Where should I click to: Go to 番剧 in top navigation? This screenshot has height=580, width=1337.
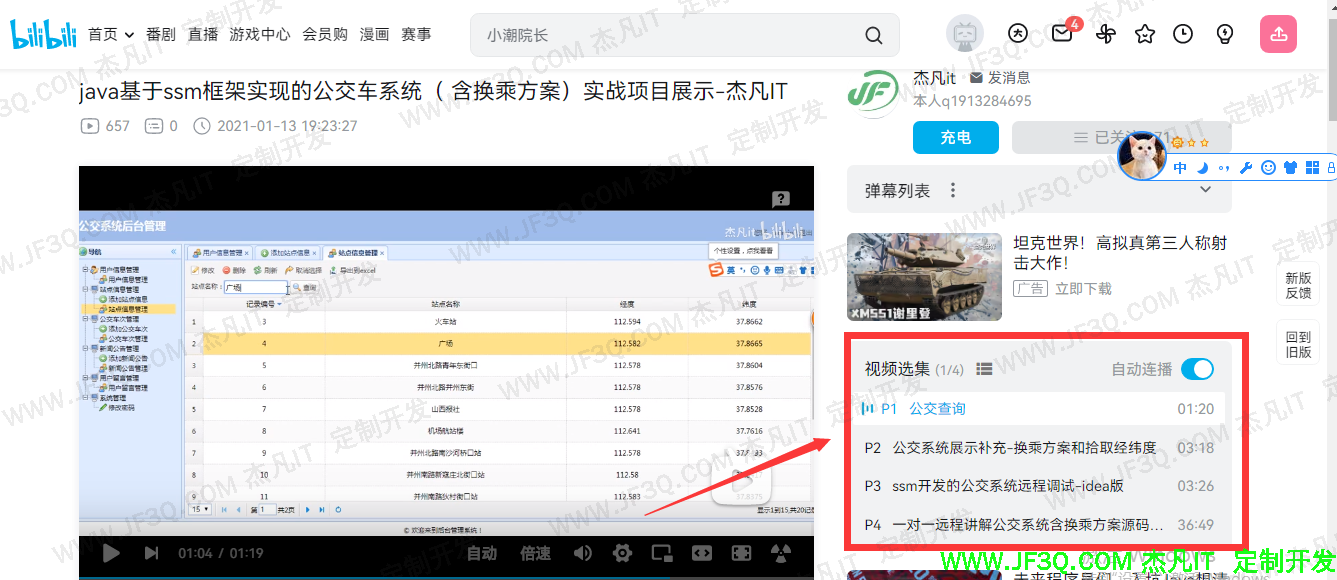coord(160,34)
